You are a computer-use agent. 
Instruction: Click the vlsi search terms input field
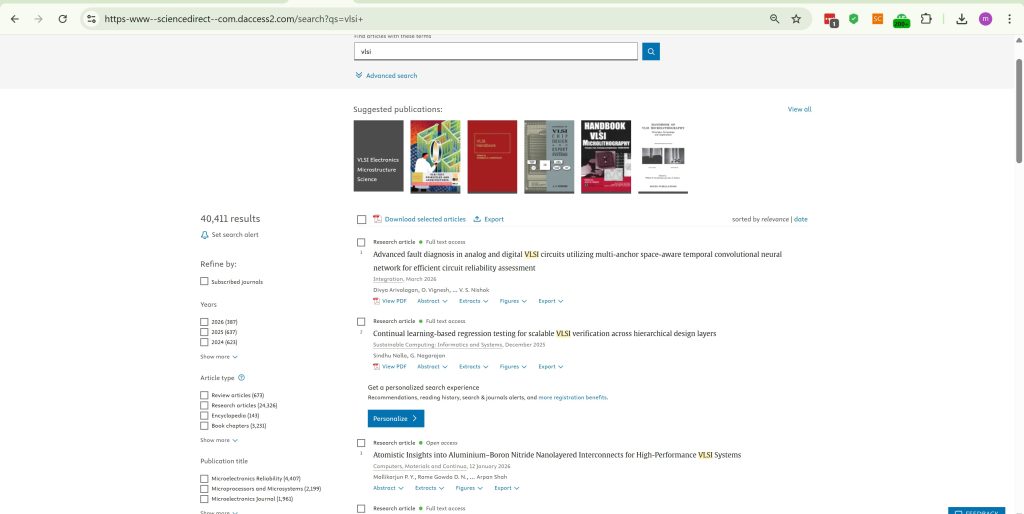click(496, 52)
